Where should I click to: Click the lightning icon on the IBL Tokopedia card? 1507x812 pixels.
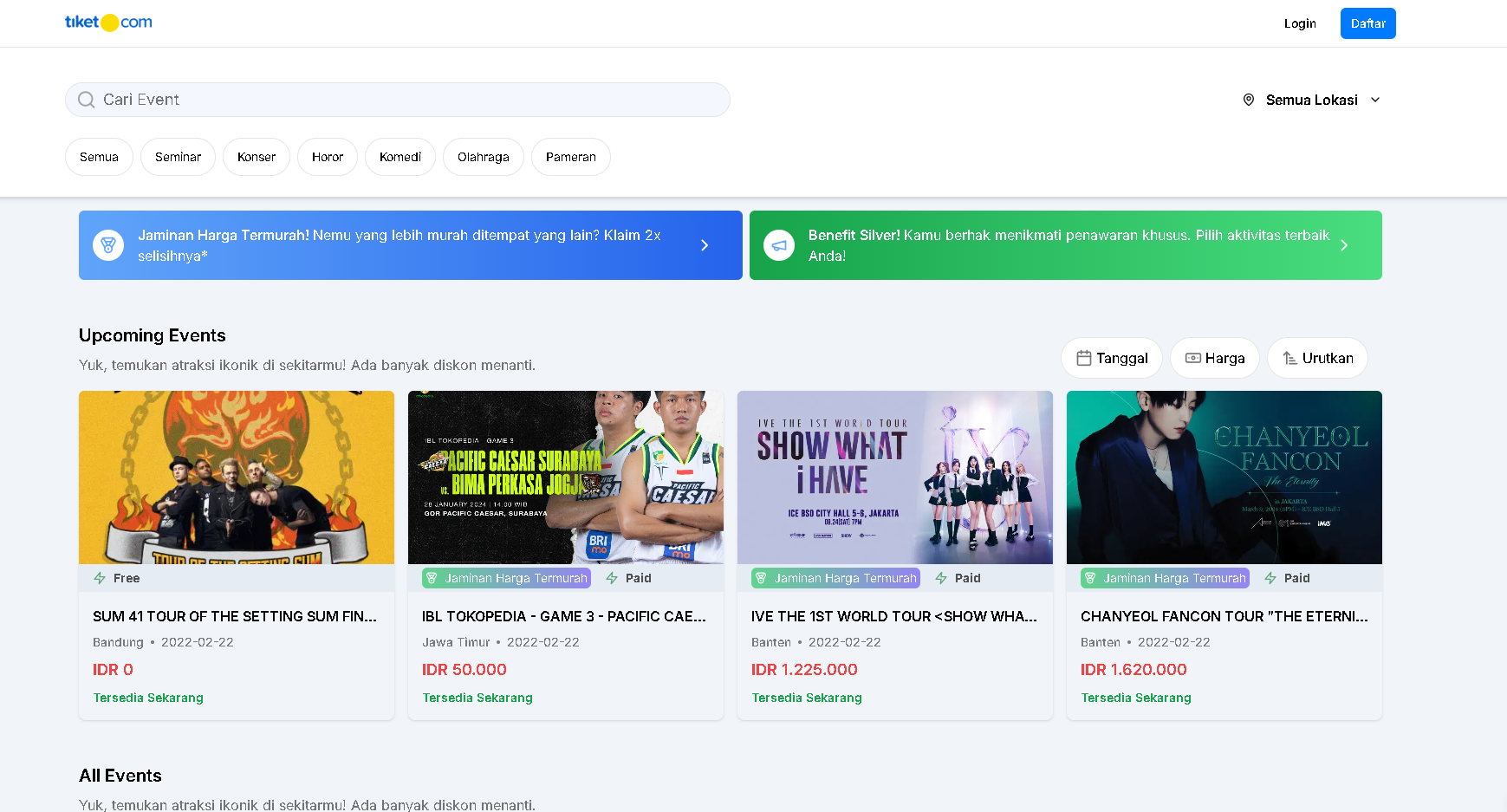coord(612,578)
